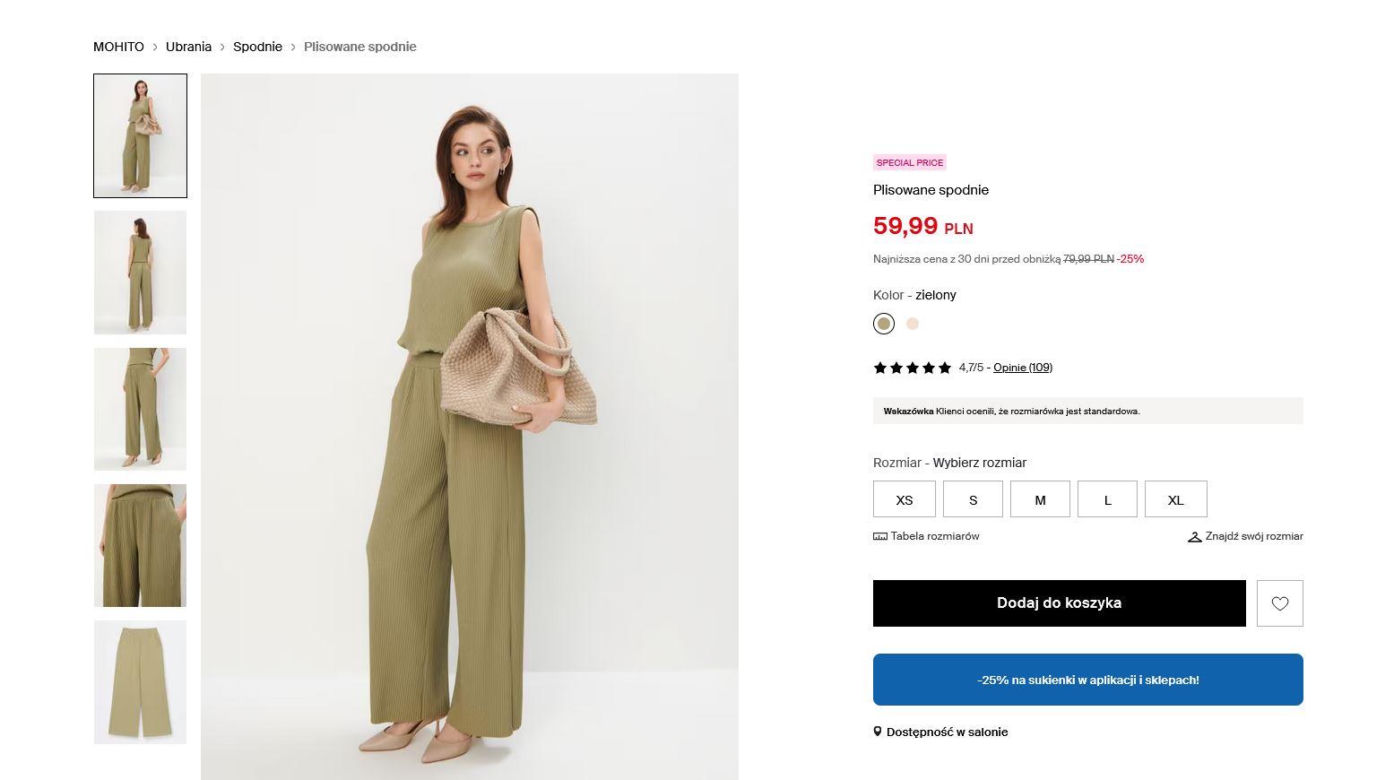Choose size XL
The width and height of the screenshot is (1394, 780).
[x=1176, y=500]
